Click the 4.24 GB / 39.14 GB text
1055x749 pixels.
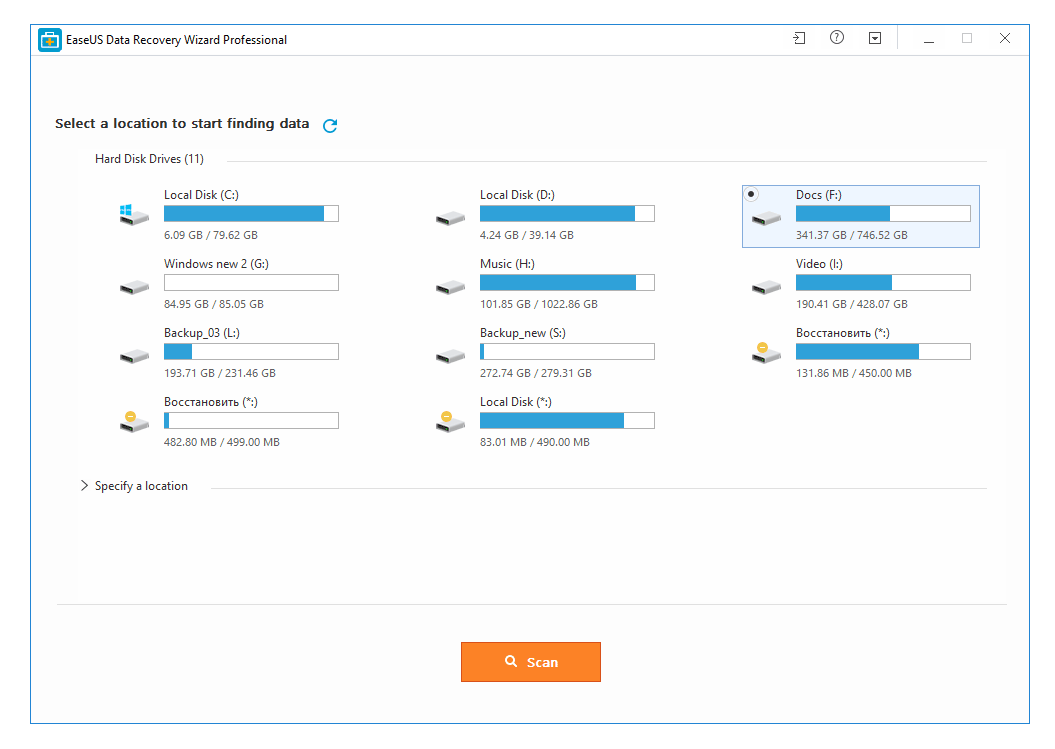[x=527, y=235]
